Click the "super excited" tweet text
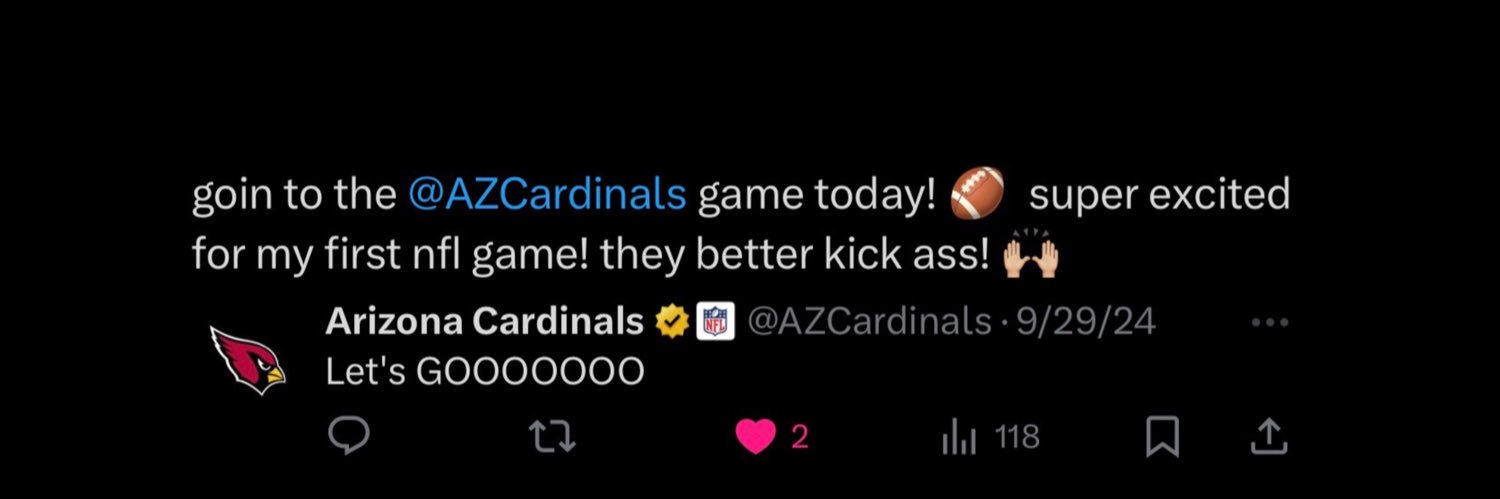 (1158, 195)
